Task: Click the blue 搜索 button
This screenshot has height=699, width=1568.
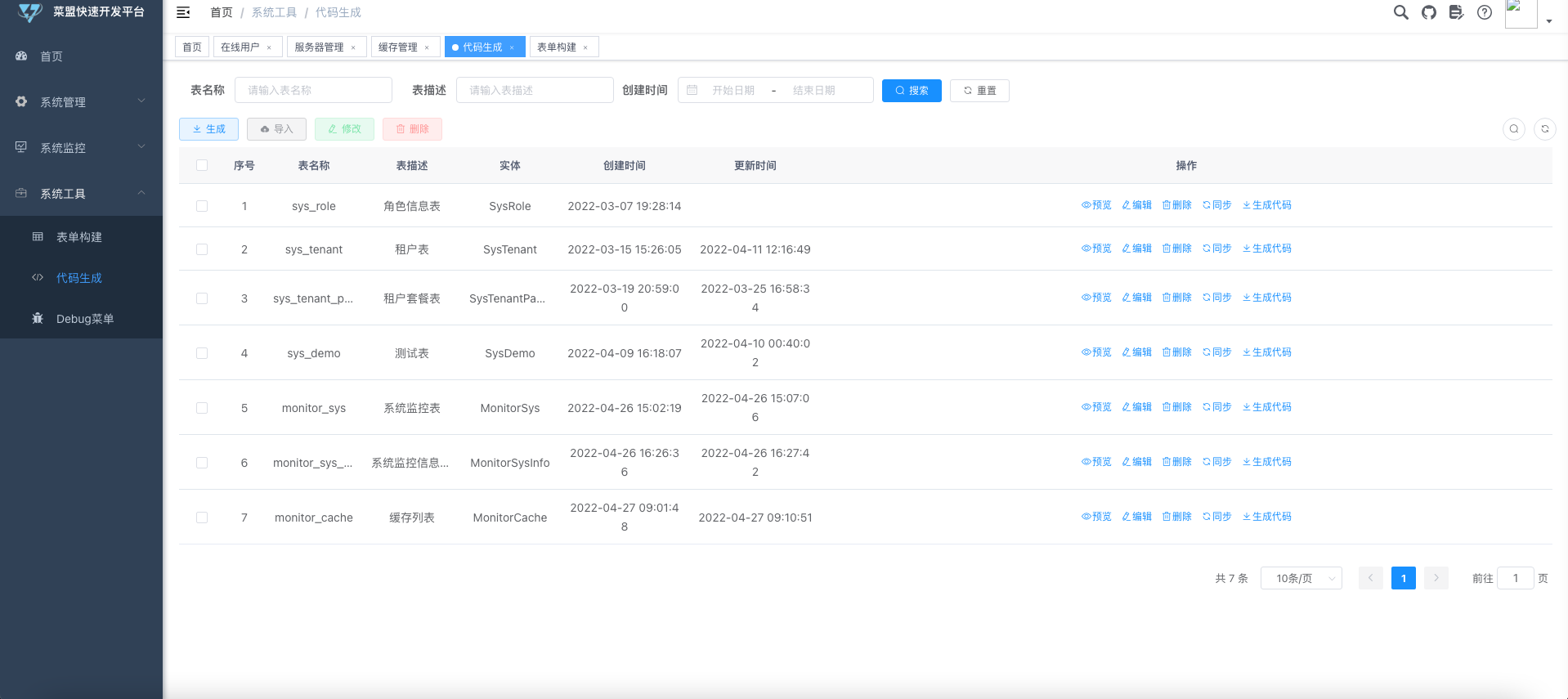Action: click(912, 91)
